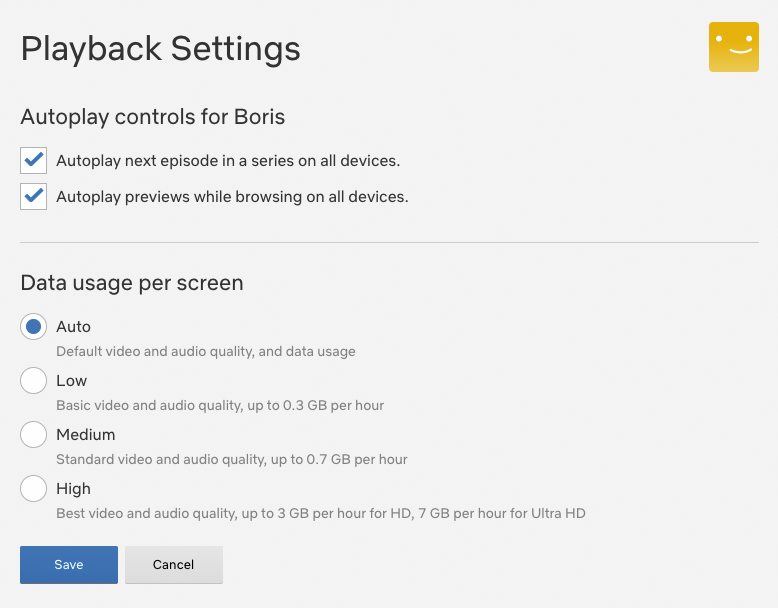Click the 'Low' option label text
The image size is (778, 608).
tap(71, 381)
